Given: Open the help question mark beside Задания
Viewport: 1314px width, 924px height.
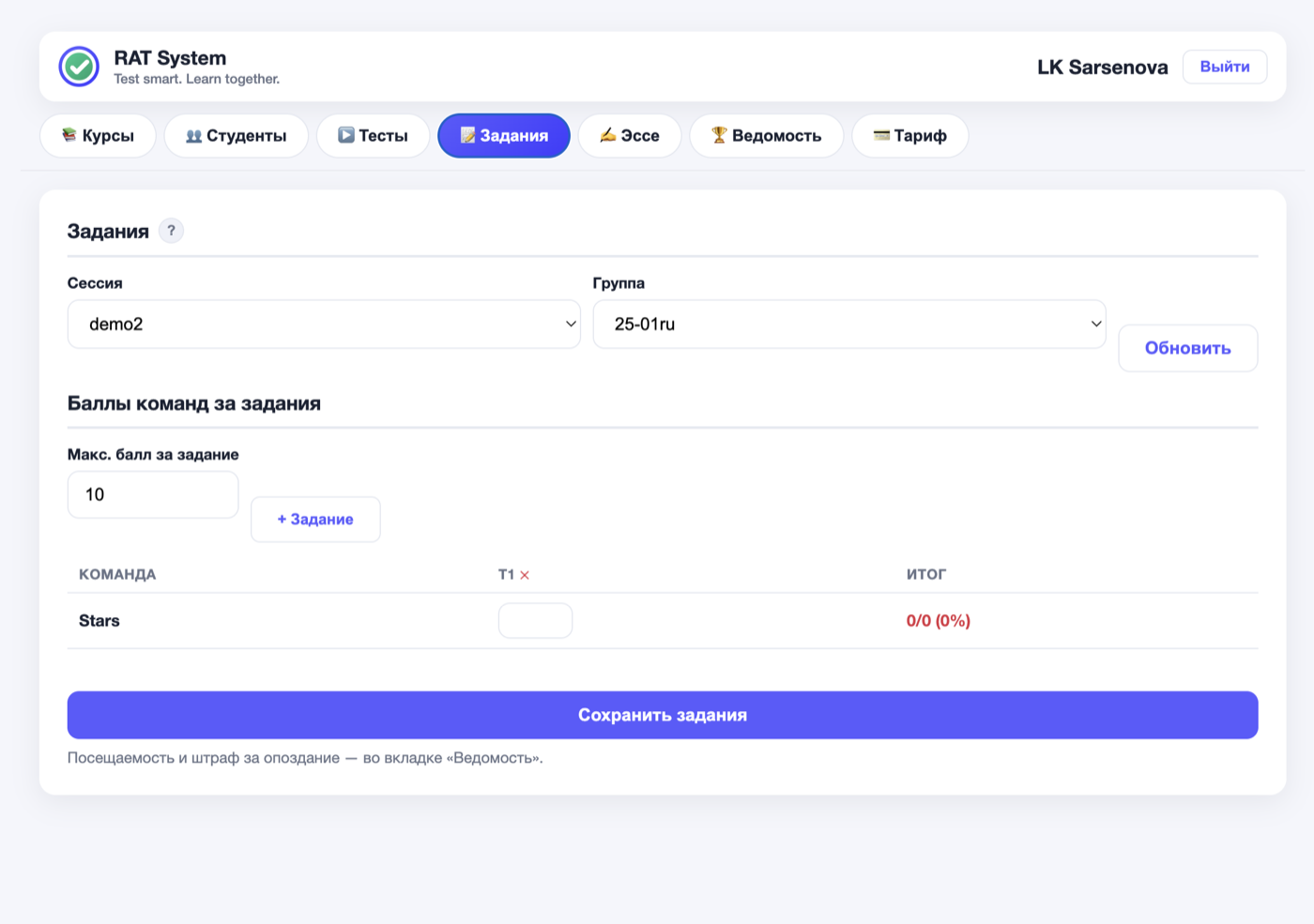Looking at the screenshot, I should click(x=171, y=231).
